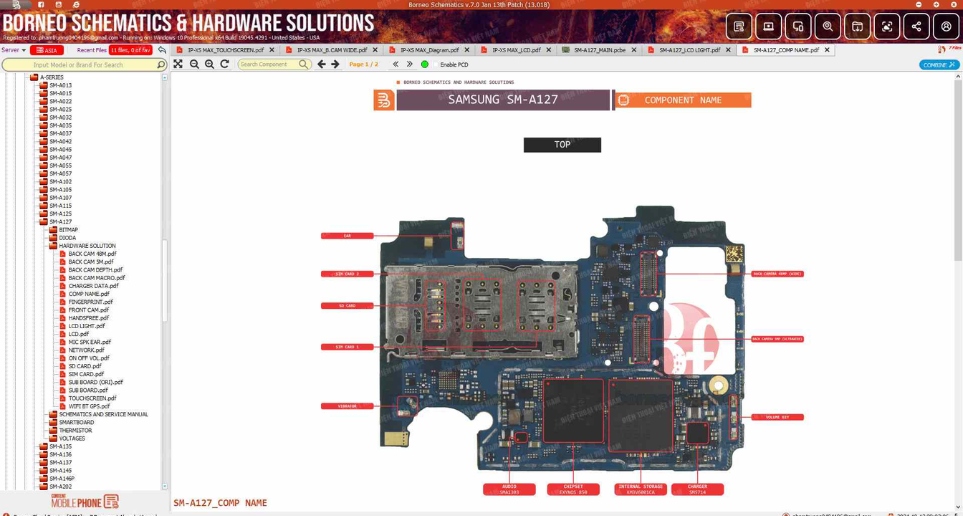Go to previous page with left arrow
The height and width of the screenshot is (516, 963).
click(321, 64)
